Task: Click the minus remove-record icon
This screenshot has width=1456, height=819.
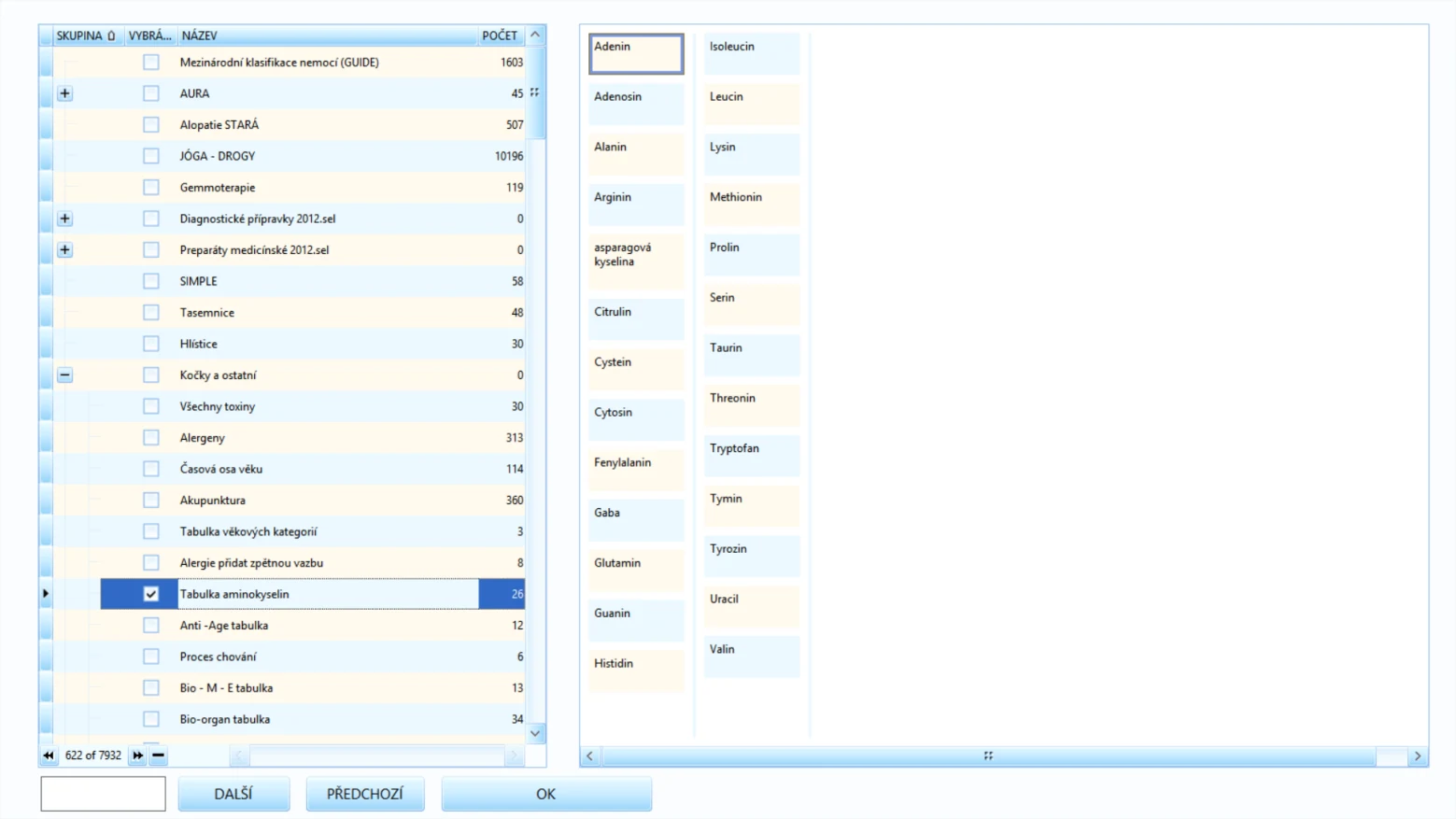Action: coord(159,755)
